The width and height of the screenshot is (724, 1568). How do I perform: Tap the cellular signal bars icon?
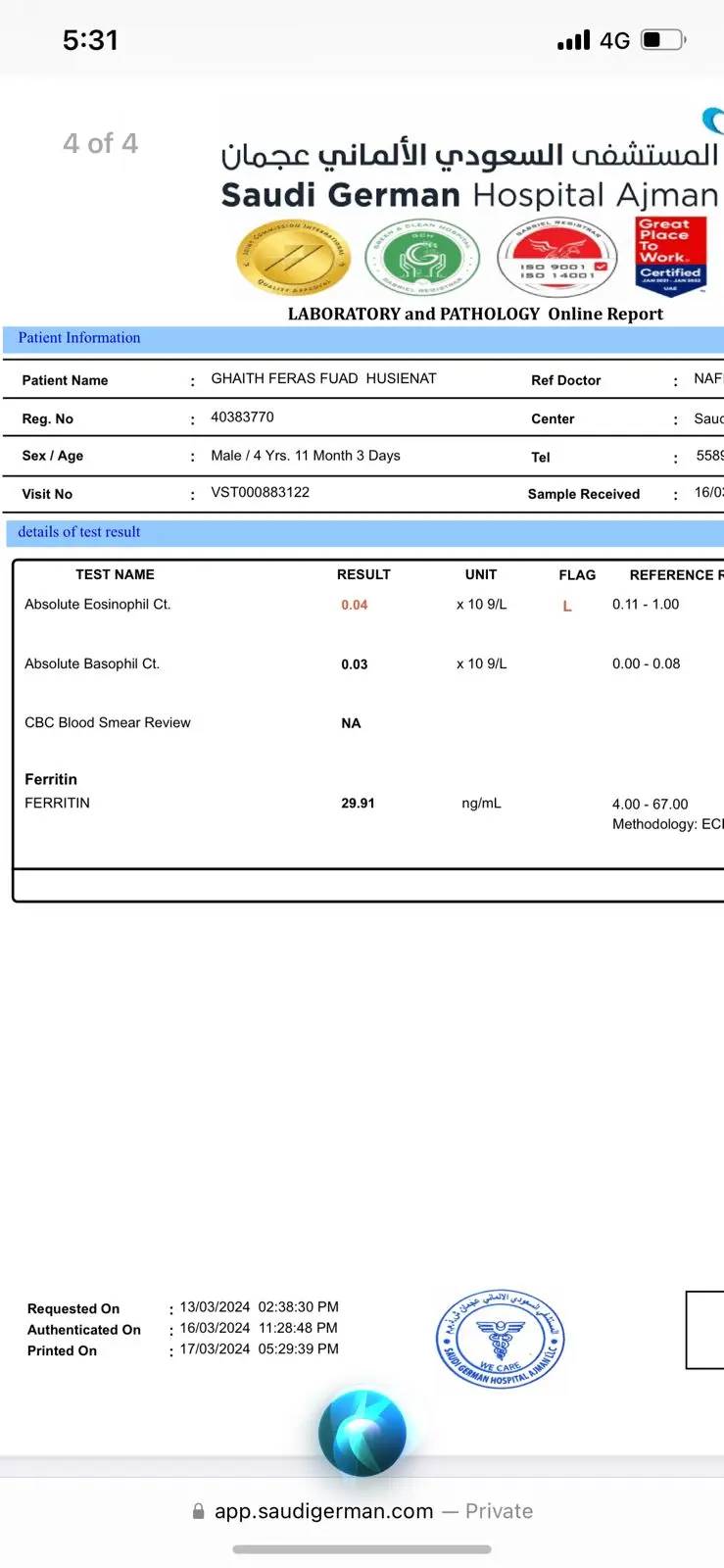(573, 40)
